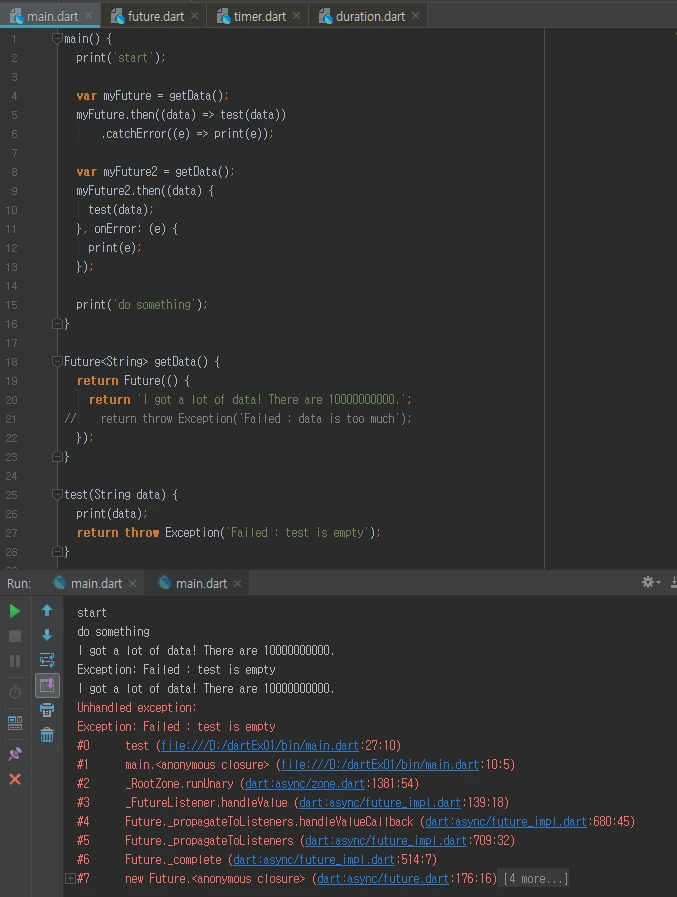This screenshot has height=897, width=677.
Task: Click the dart file icon on future.dart tab
Action: (118, 17)
